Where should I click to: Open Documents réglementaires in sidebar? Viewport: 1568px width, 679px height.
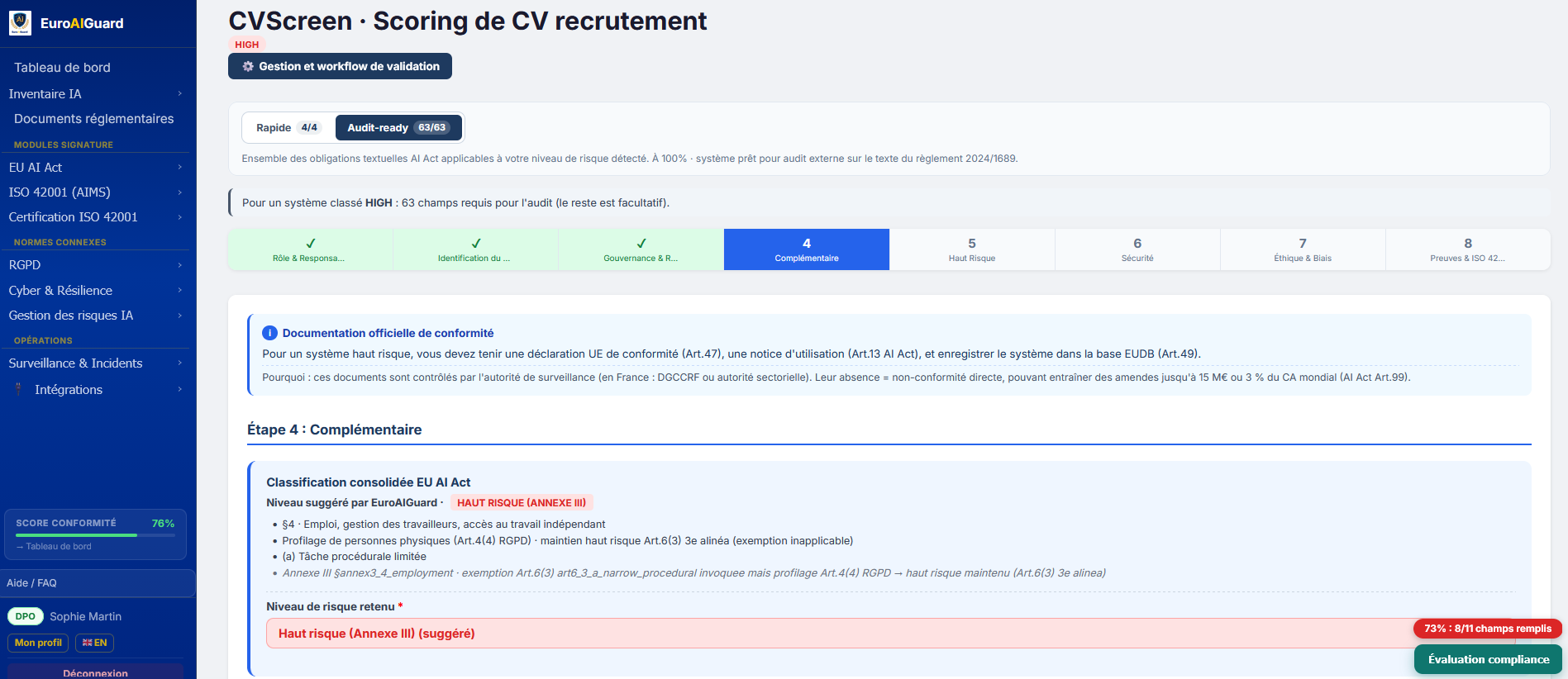pyautogui.click(x=94, y=119)
